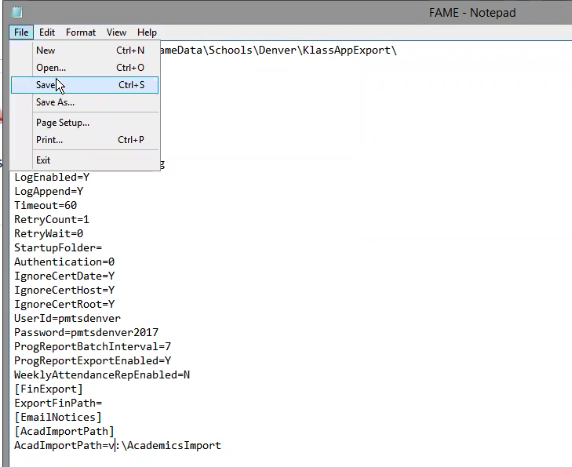
Task: Select Page Setup... menu entry
Action: pyautogui.click(x=85, y=123)
